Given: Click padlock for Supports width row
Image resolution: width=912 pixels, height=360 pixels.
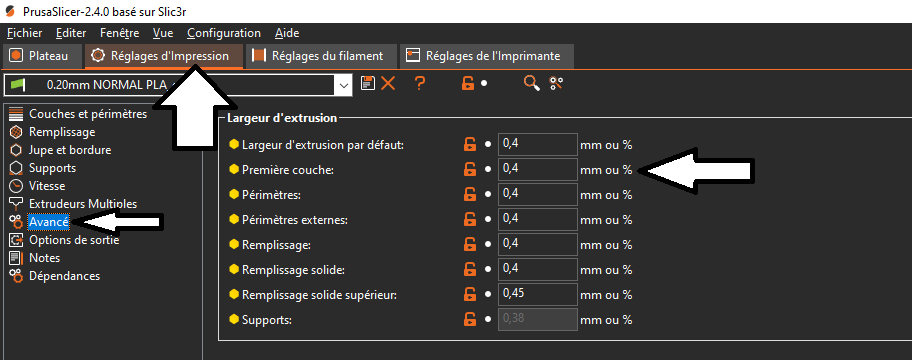Looking at the screenshot, I should [469, 320].
